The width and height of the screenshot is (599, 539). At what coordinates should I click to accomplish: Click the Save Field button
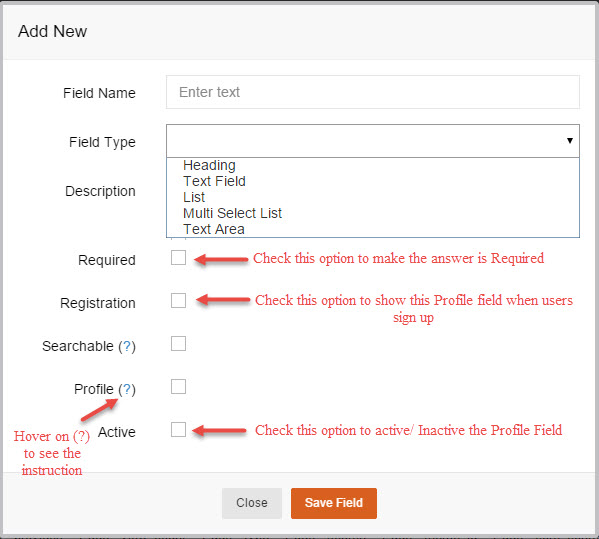pyautogui.click(x=334, y=503)
